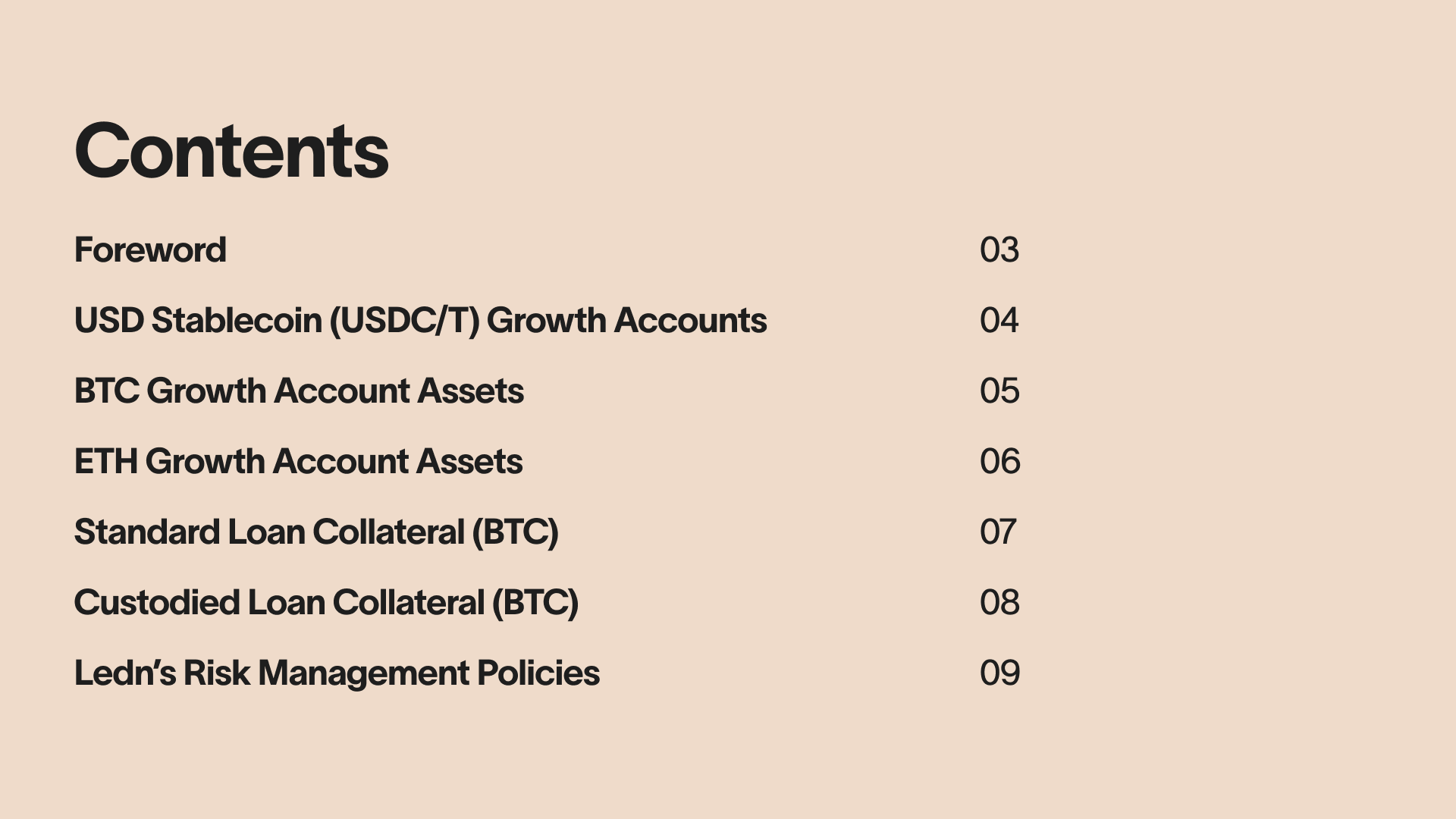This screenshot has width=1456, height=819.
Task: Click page number 09
Action: click(999, 673)
